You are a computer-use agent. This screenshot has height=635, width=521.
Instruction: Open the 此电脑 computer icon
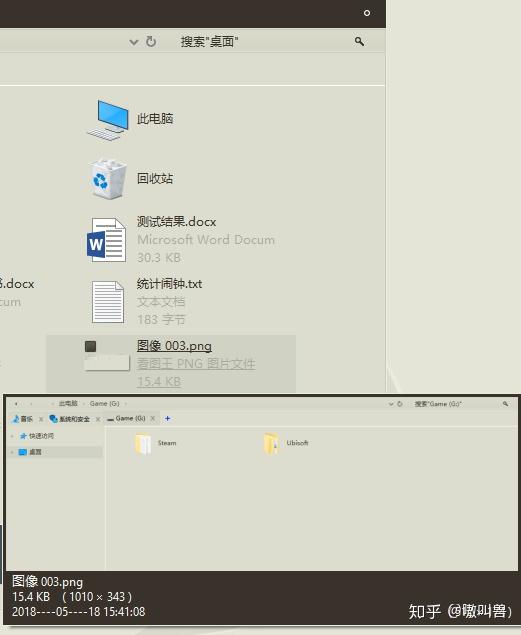tap(108, 120)
